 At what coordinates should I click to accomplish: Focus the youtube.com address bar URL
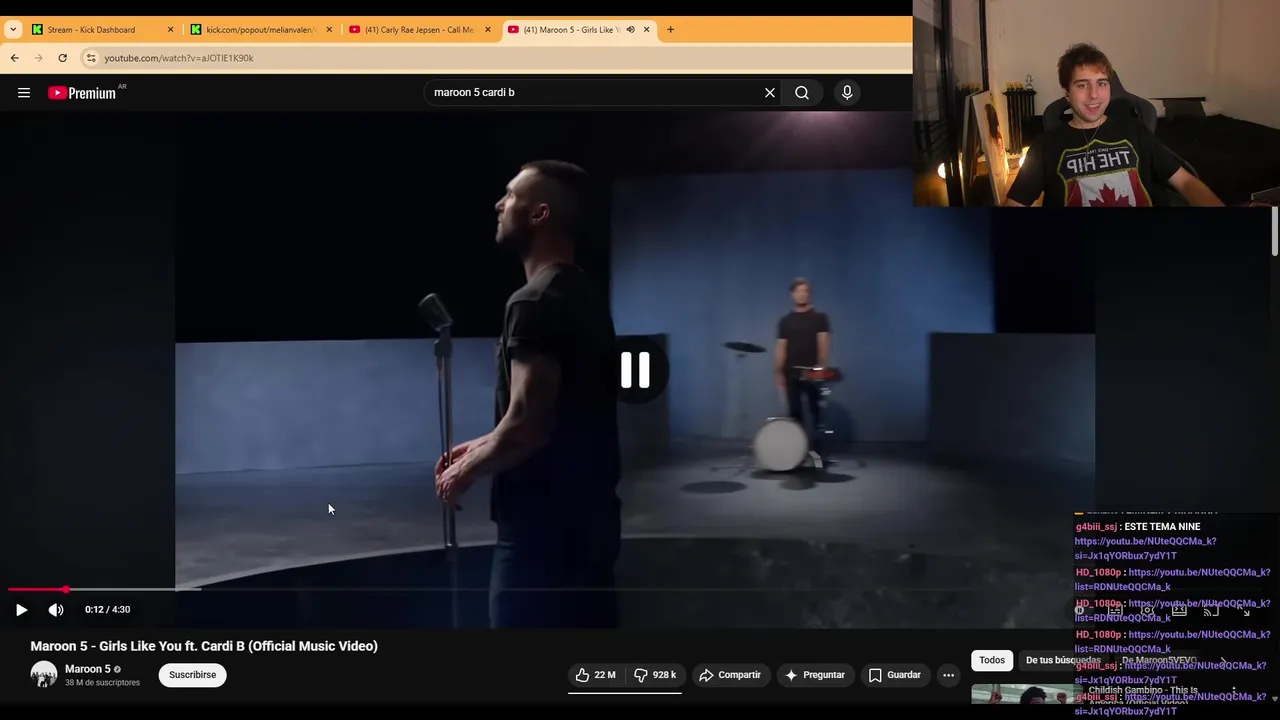[x=179, y=58]
